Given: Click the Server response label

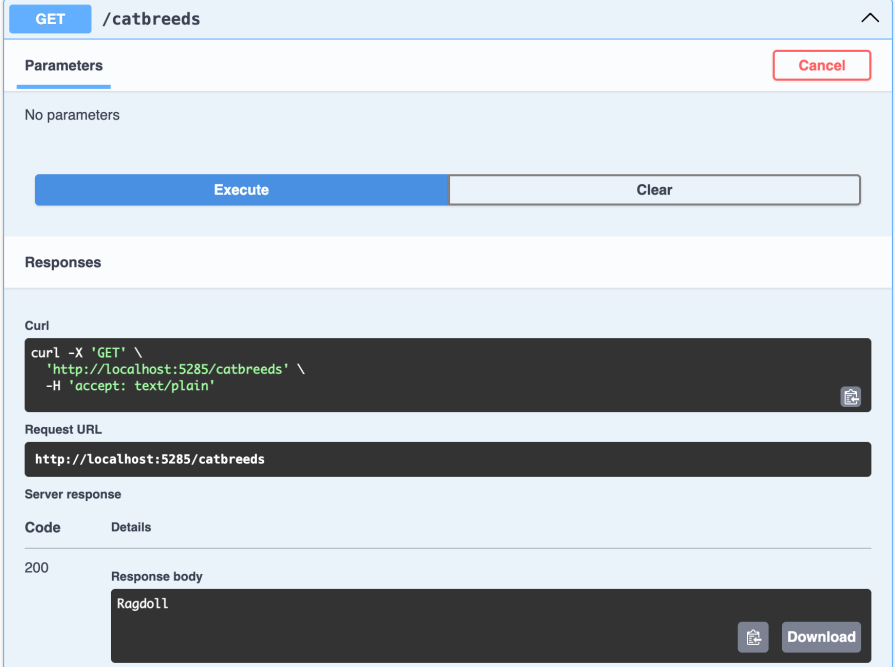Looking at the screenshot, I should (73, 494).
